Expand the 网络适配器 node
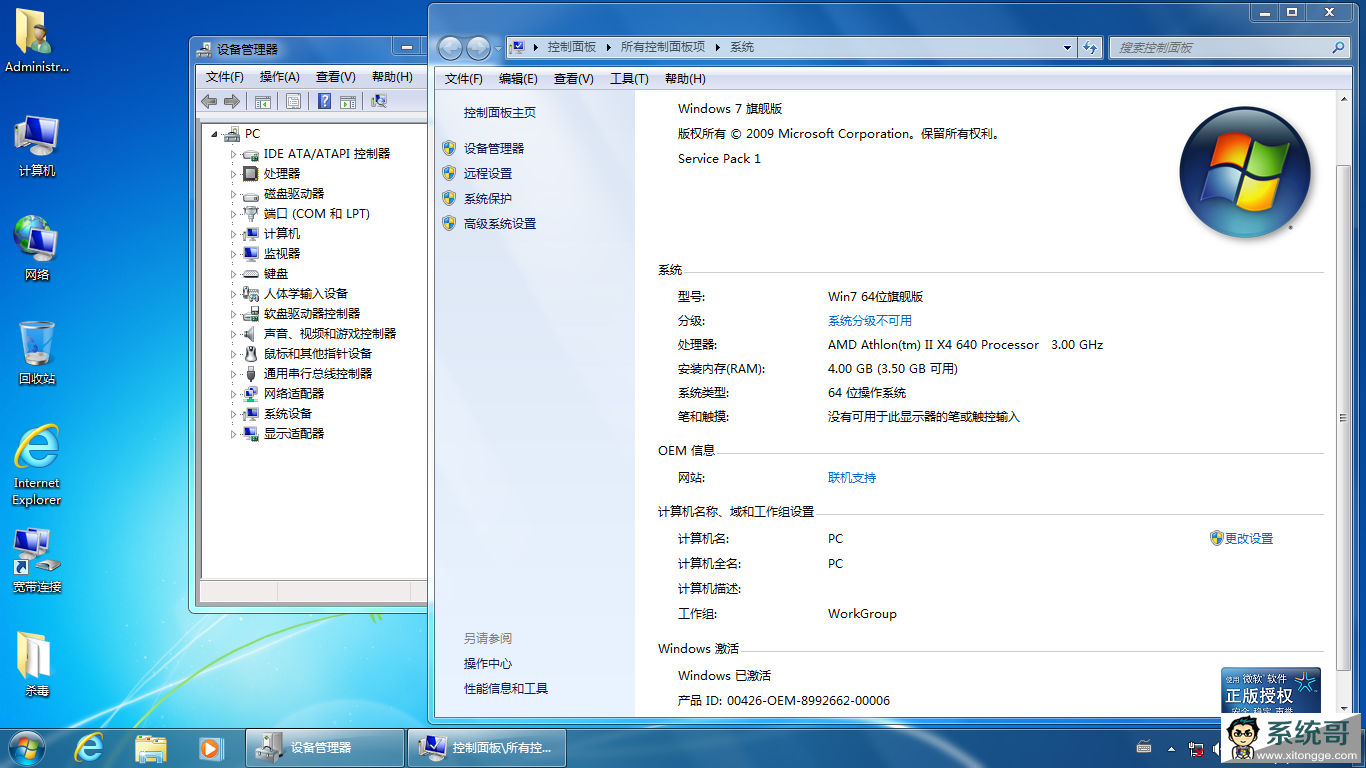The width and height of the screenshot is (1366, 768). point(233,394)
